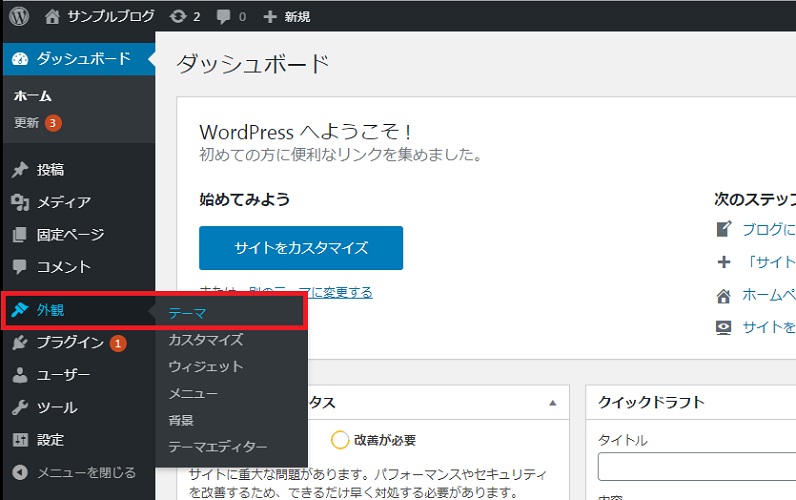
Task: Open 更新 under ダッシュボード
Action: [x=26, y=123]
